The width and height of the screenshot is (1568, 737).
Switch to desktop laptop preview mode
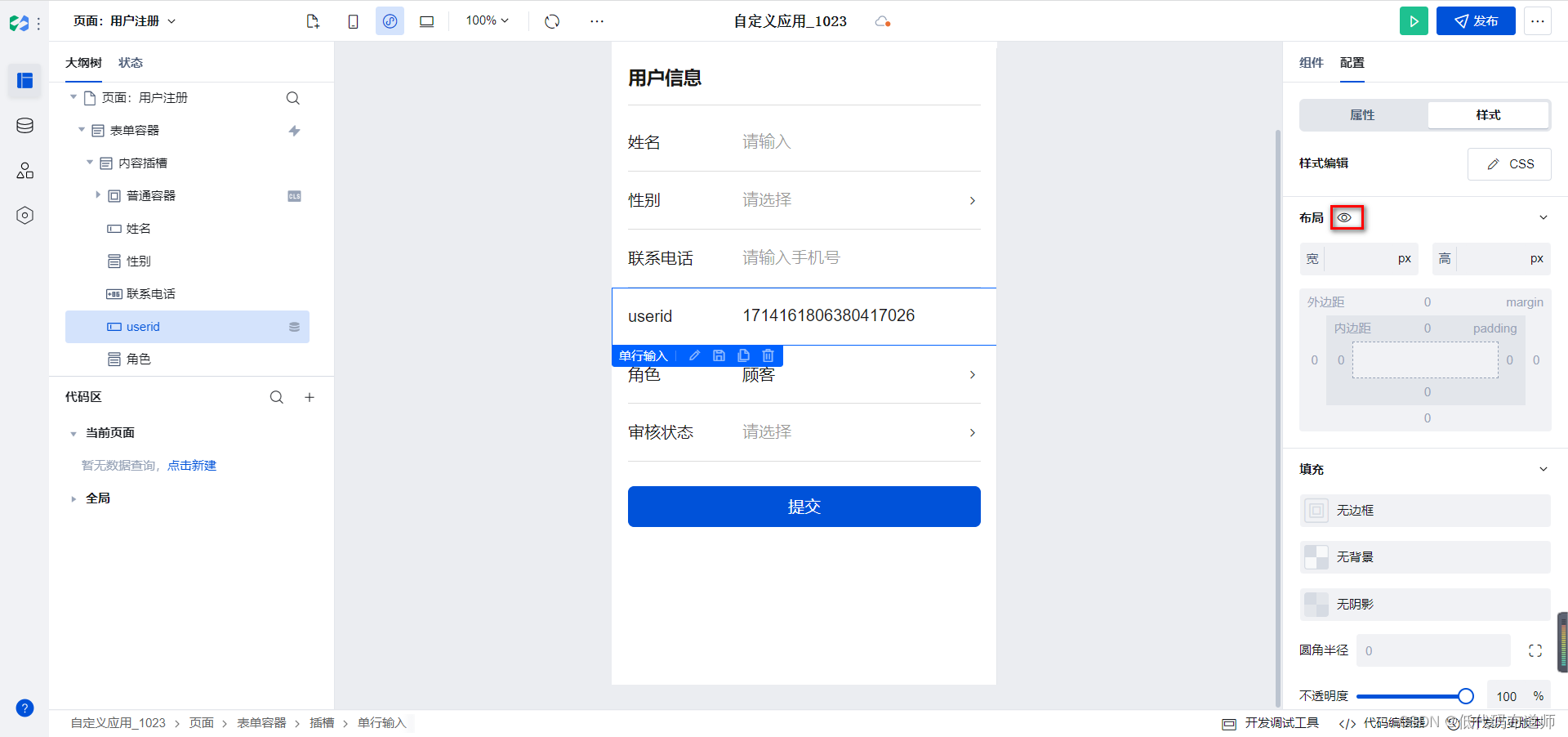pos(426,21)
